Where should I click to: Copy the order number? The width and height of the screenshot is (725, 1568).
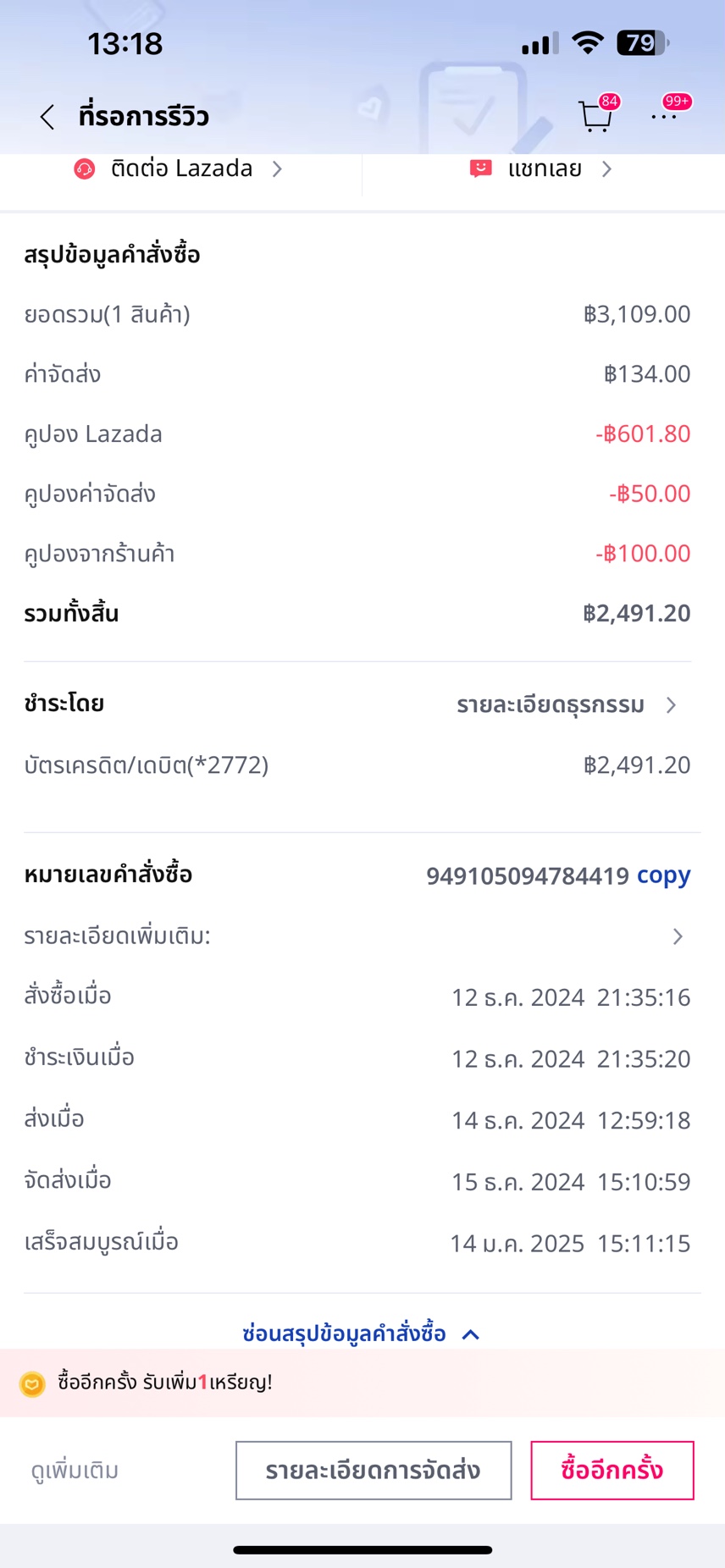tap(664, 875)
